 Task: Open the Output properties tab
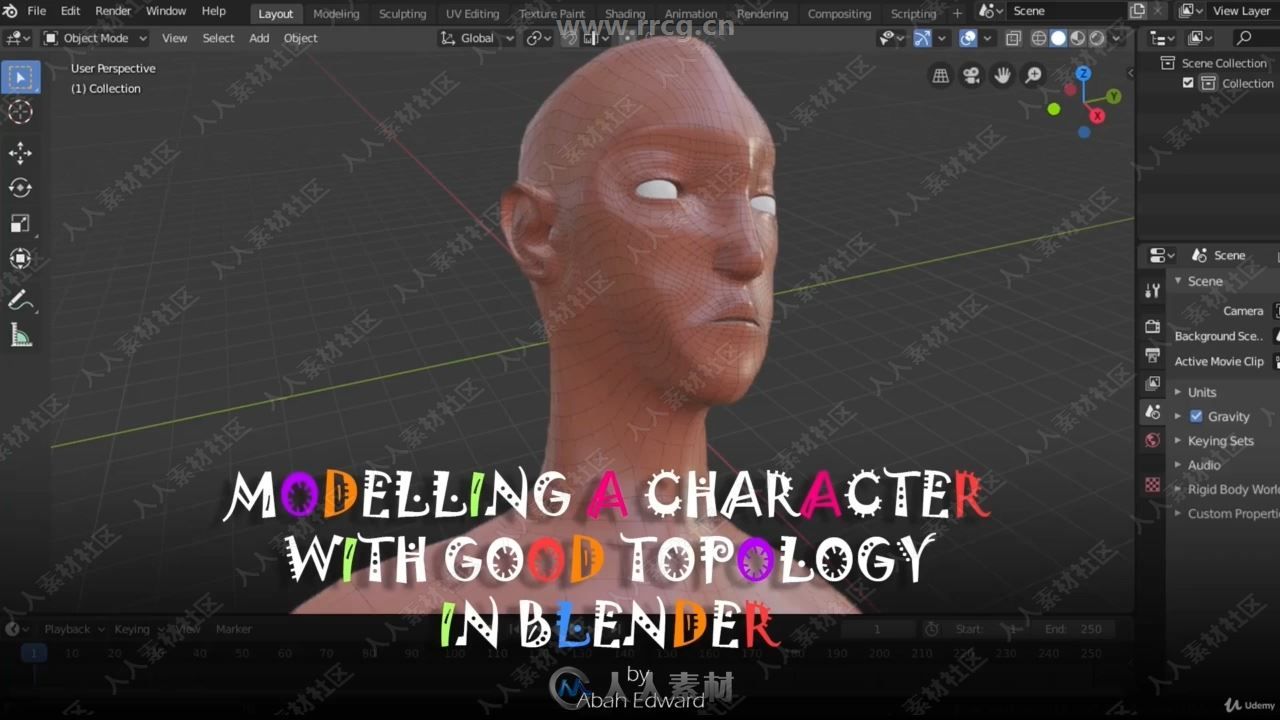[1152, 355]
